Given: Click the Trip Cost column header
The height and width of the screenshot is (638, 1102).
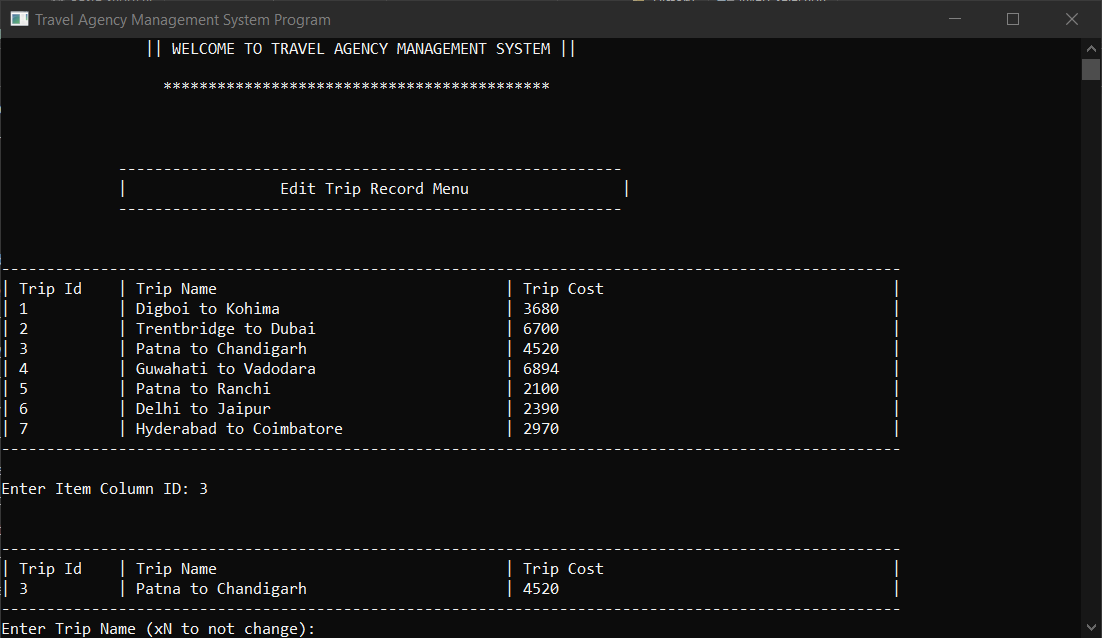Looking at the screenshot, I should click(x=562, y=288).
